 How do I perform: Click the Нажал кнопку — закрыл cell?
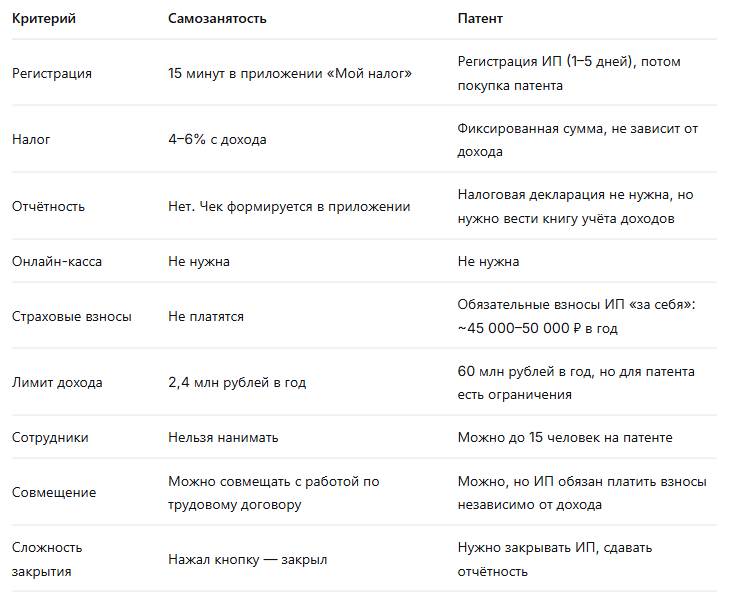point(248,560)
